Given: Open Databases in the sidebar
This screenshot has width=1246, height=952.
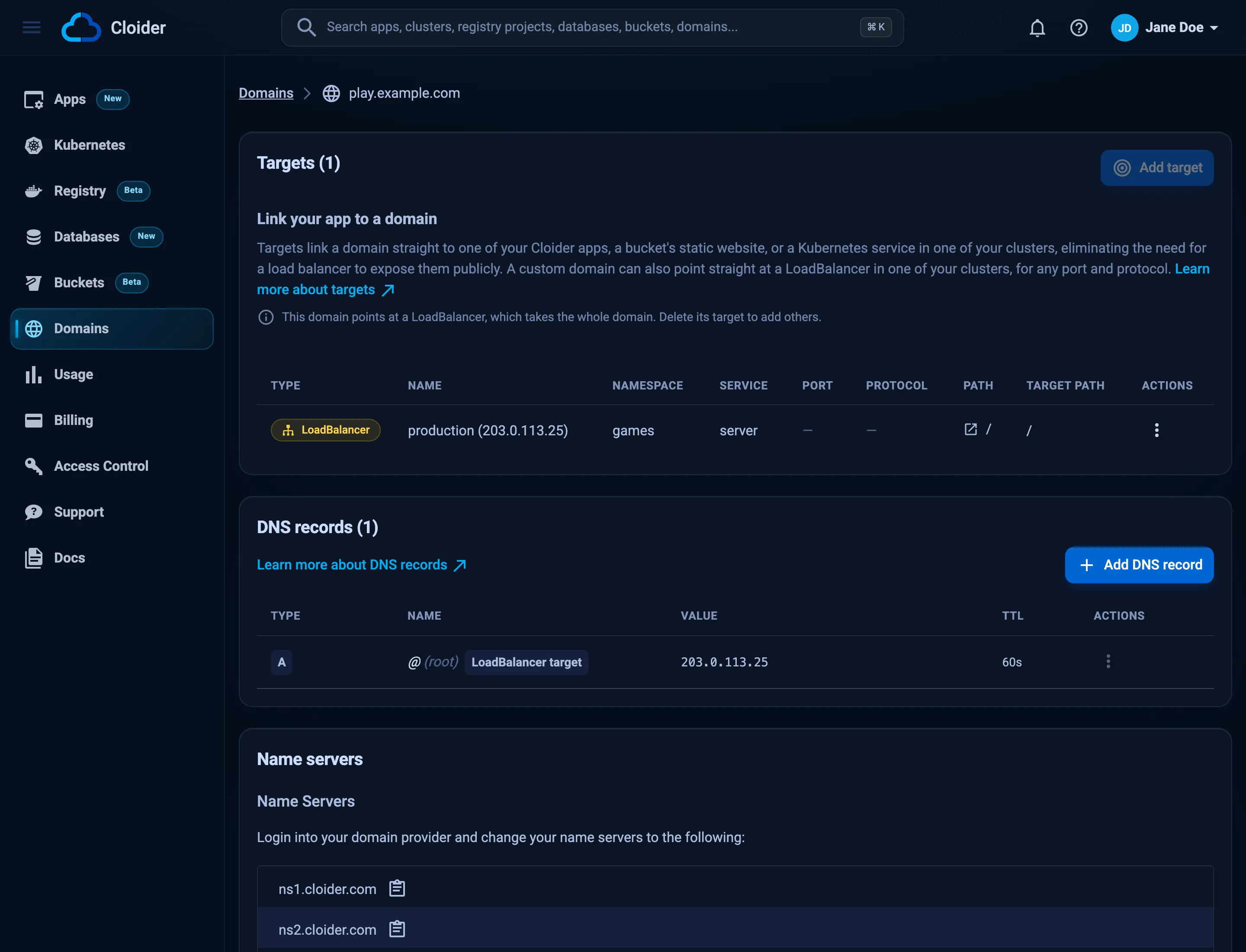Looking at the screenshot, I should pyautogui.click(x=112, y=237).
